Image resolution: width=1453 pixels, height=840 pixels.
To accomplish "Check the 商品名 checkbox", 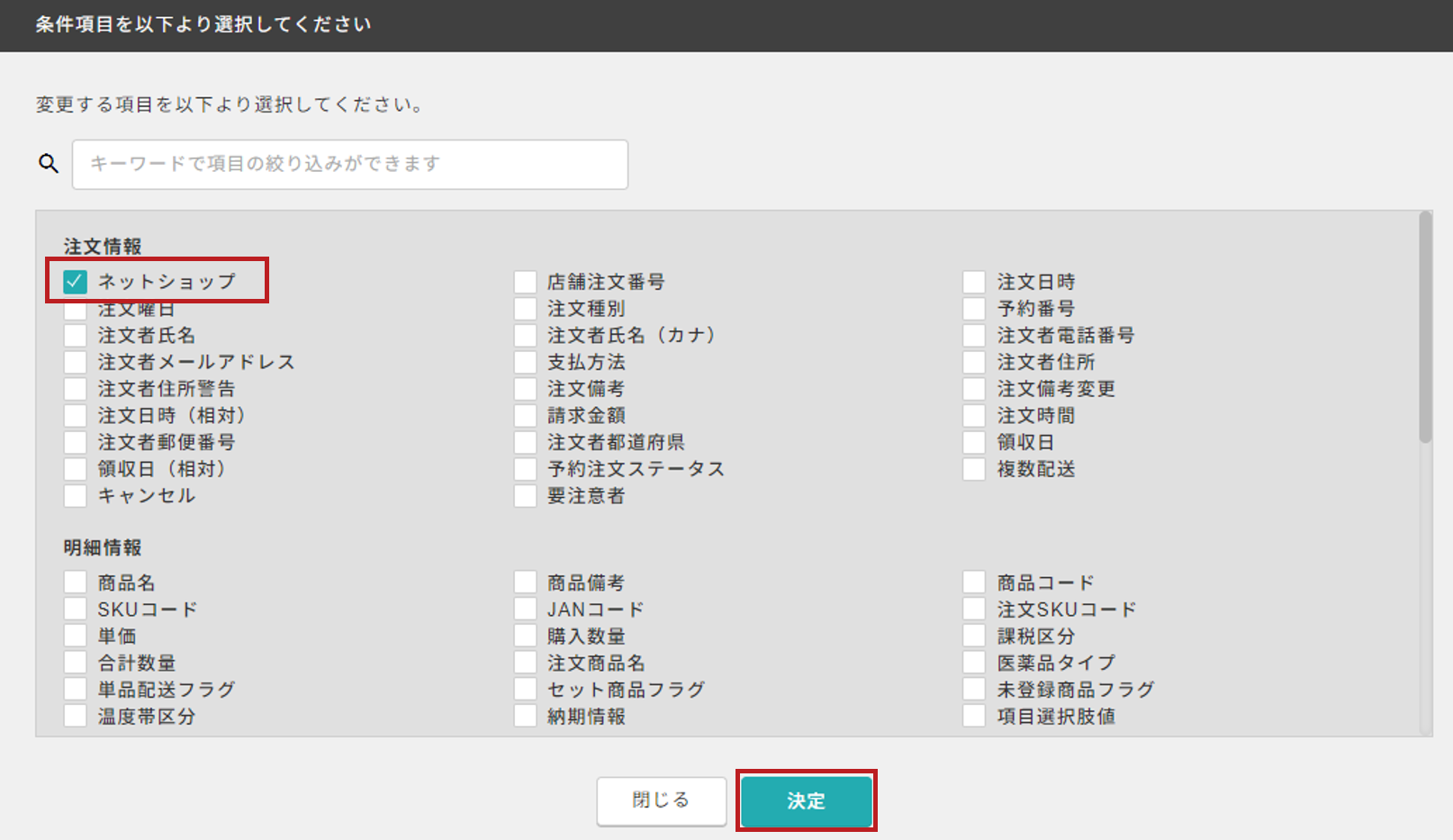I will (x=76, y=583).
